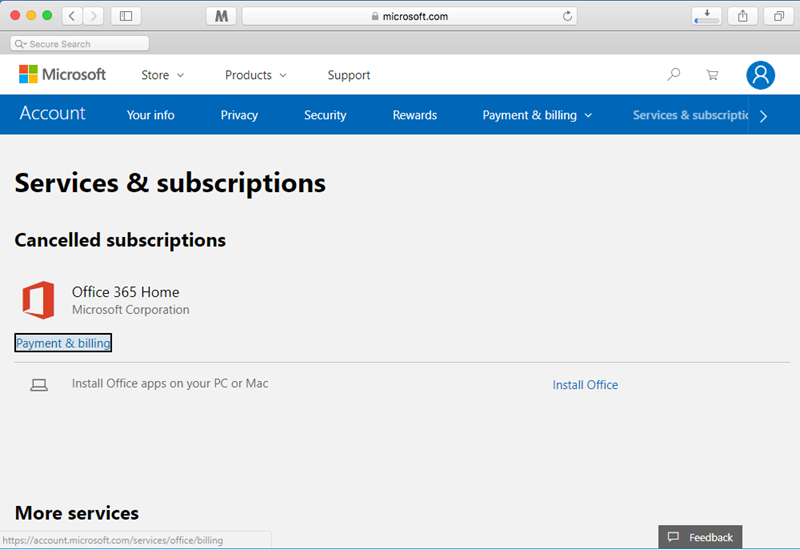
Task: Switch to the Security tab
Action: click(325, 115)
